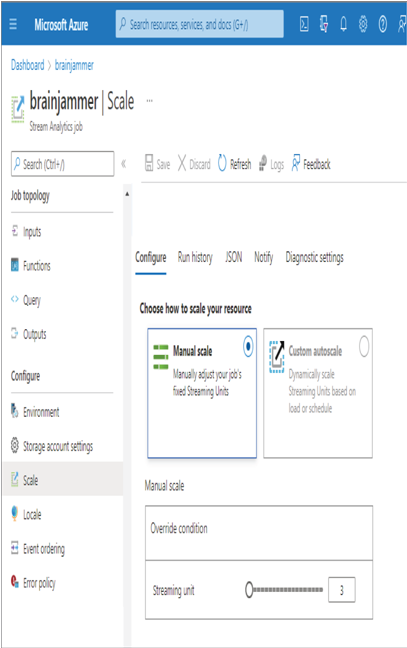
Task: Go to Dashboard breadcrumb link
Action: coord(27,65)
